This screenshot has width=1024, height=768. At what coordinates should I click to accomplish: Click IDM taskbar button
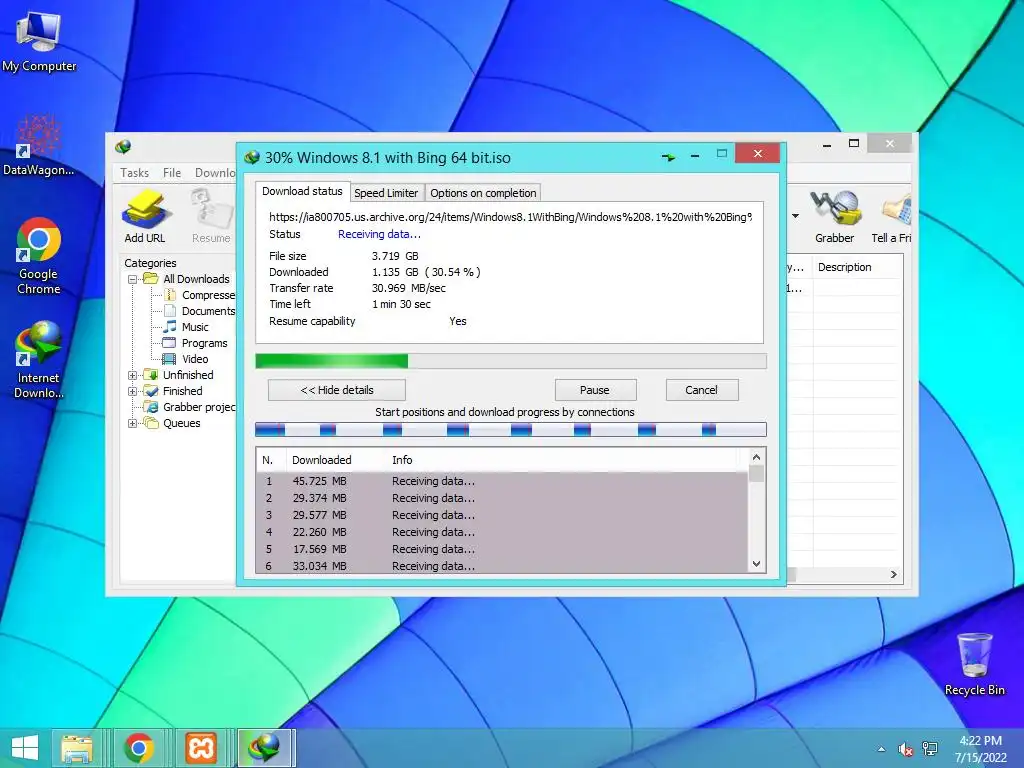point(266,748)
